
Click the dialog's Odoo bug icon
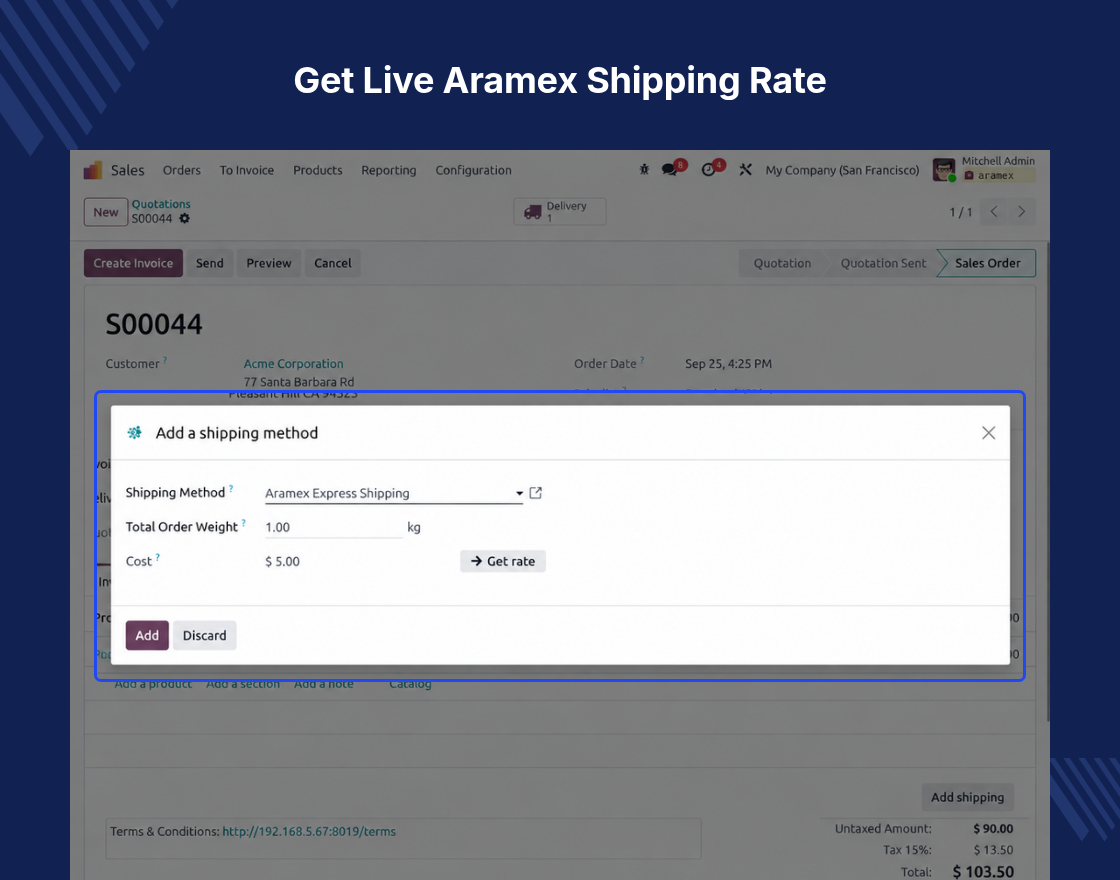click(134, 433)
